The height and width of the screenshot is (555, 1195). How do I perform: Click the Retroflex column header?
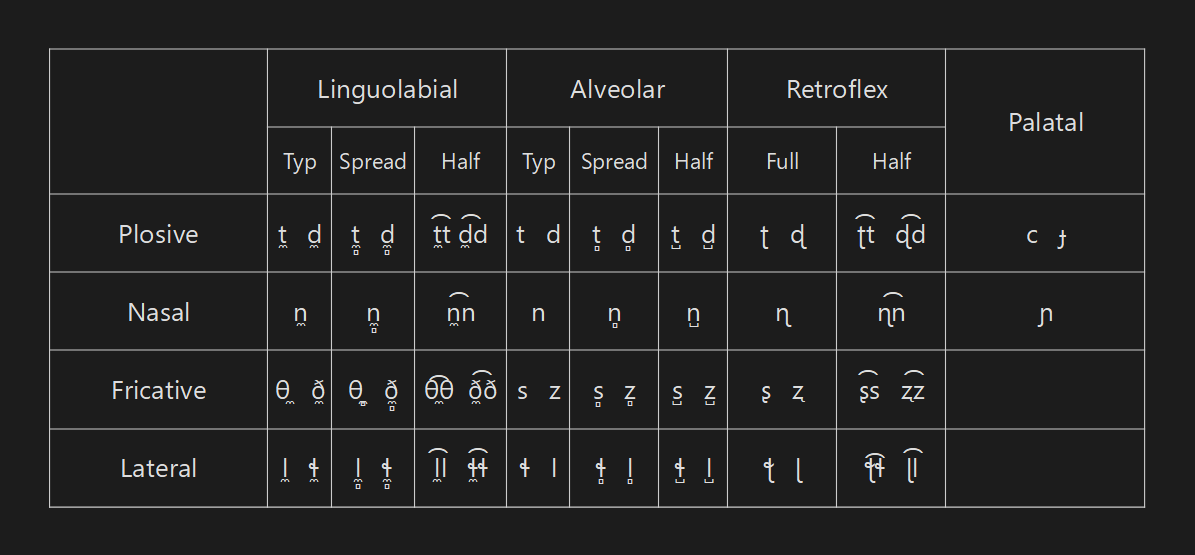[837, 89]
